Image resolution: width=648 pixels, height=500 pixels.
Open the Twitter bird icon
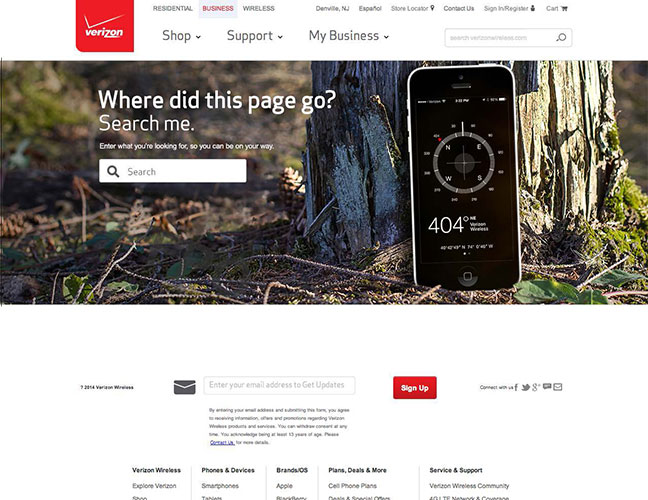pos(525,387)
